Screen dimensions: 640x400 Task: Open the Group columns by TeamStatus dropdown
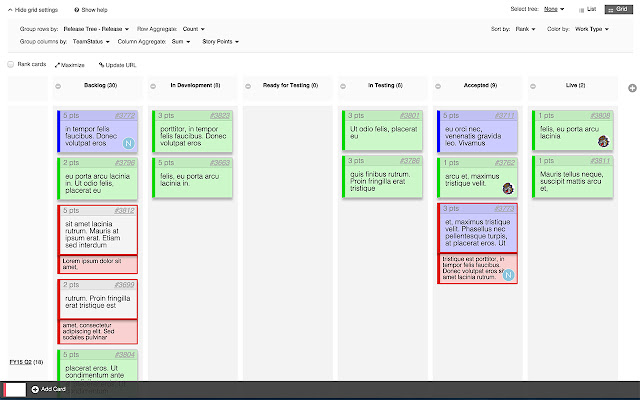pyautogui.click(x=91, y=42)
